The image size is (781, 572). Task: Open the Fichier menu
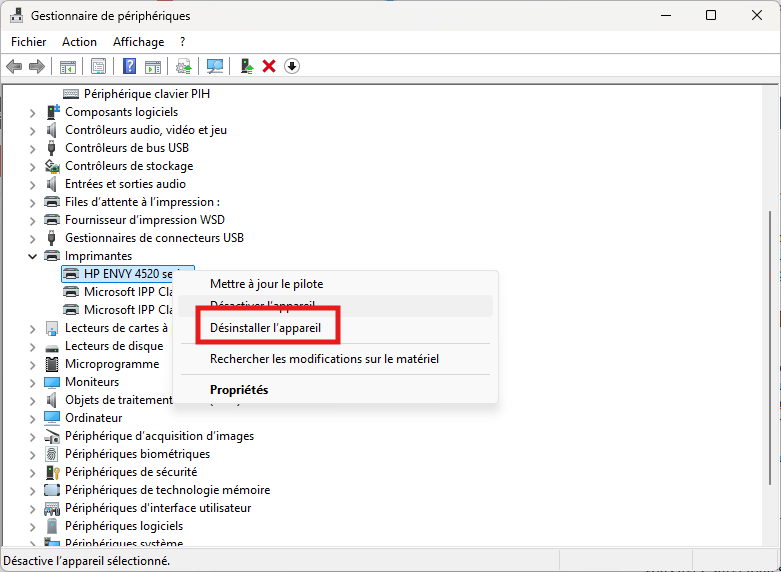pyautogui.click(x=28, y=42)
